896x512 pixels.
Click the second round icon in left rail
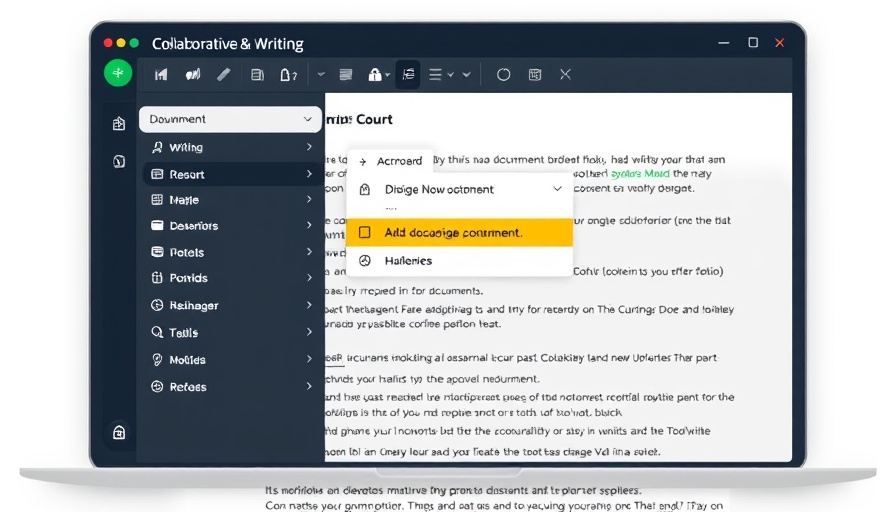point(119,162)
